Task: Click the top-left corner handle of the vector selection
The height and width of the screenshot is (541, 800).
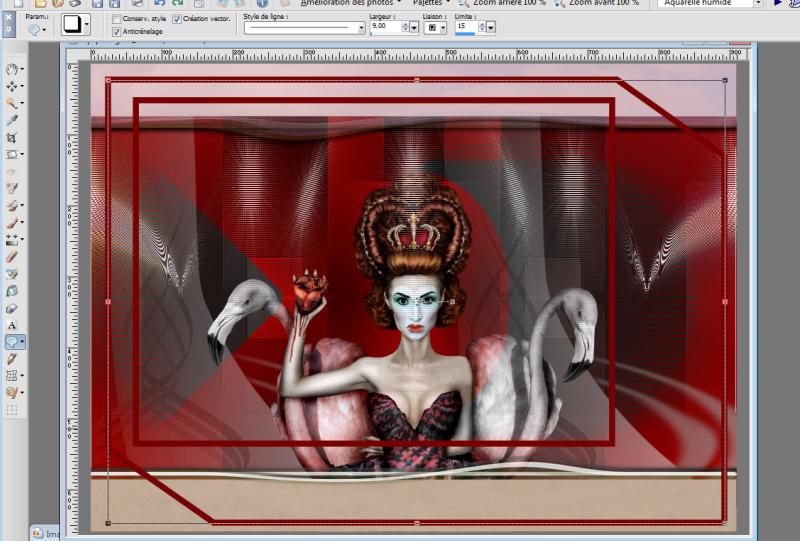Action: [x=108, y=80]
